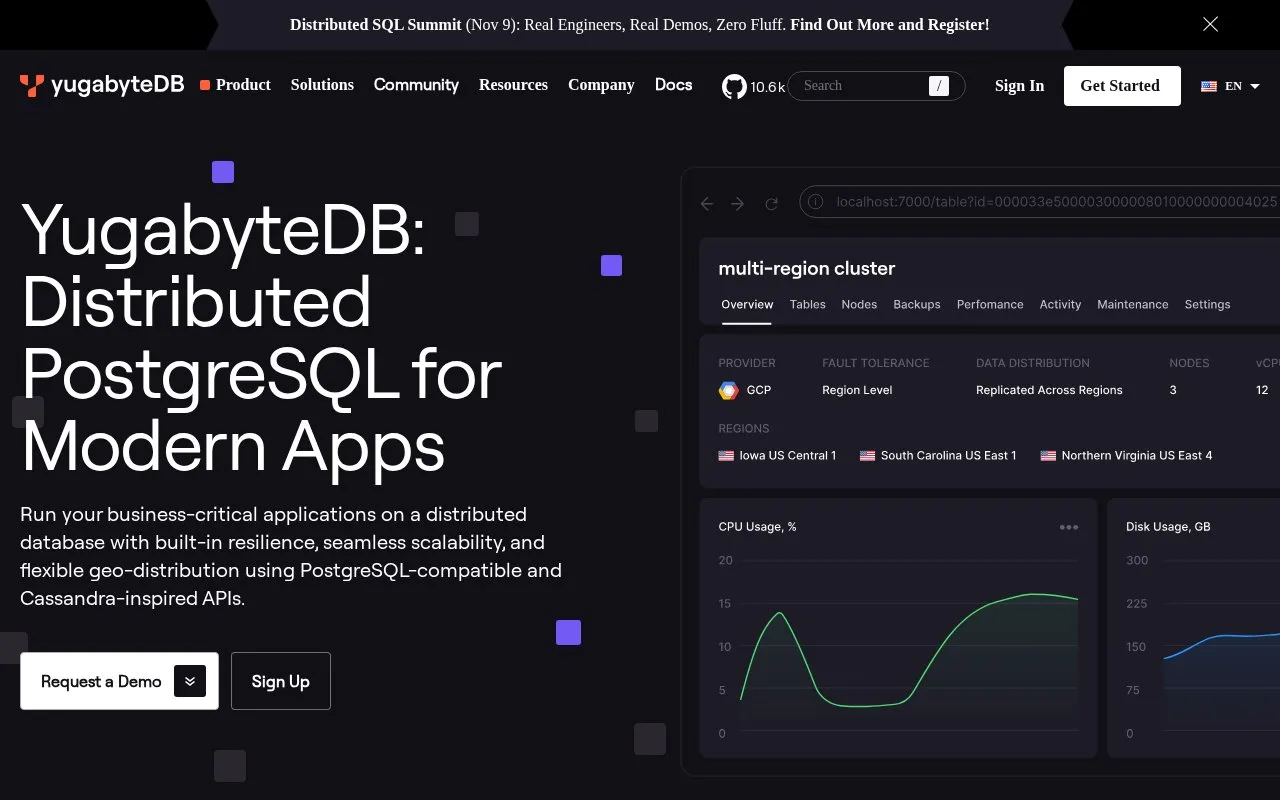The image size is (1280, 800).
Task: Open the GitHub icon with 10.6k stars
Action: tap(734, 86)
